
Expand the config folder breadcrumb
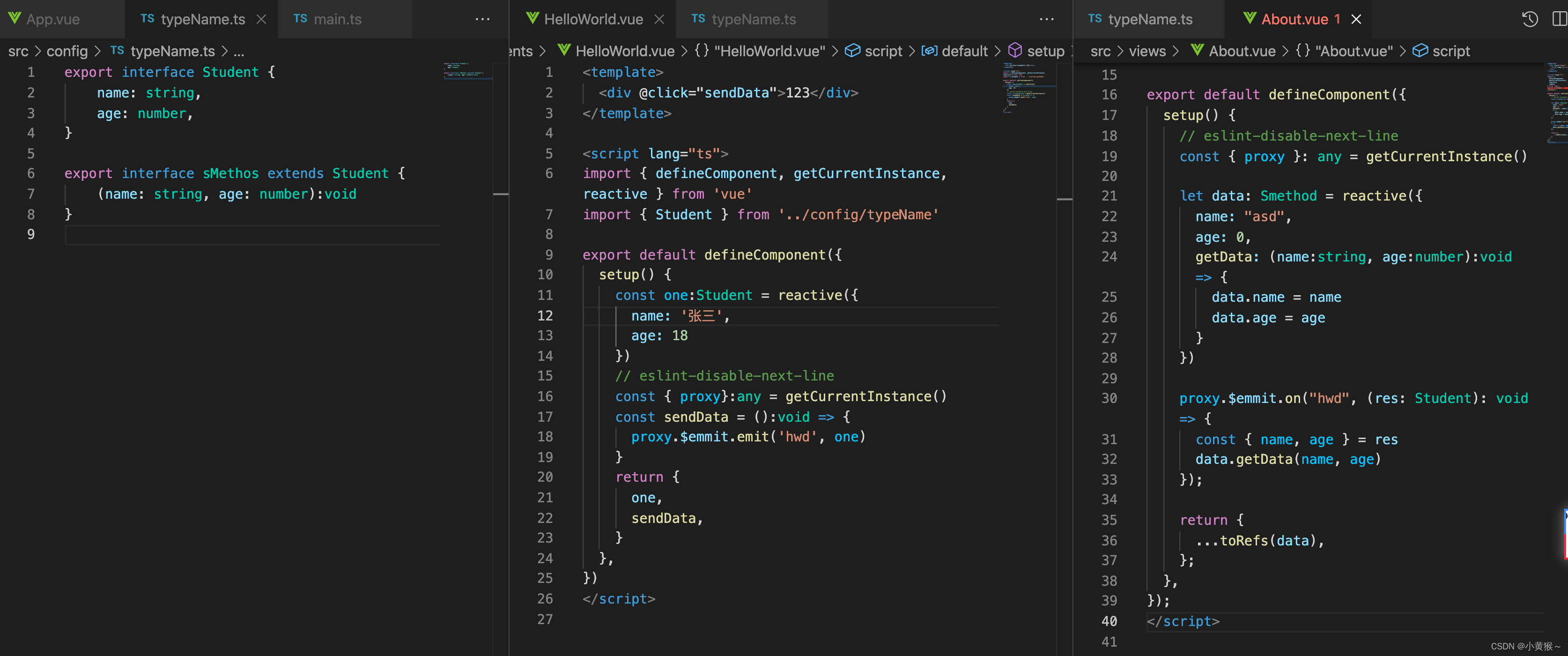coord(67,51)
